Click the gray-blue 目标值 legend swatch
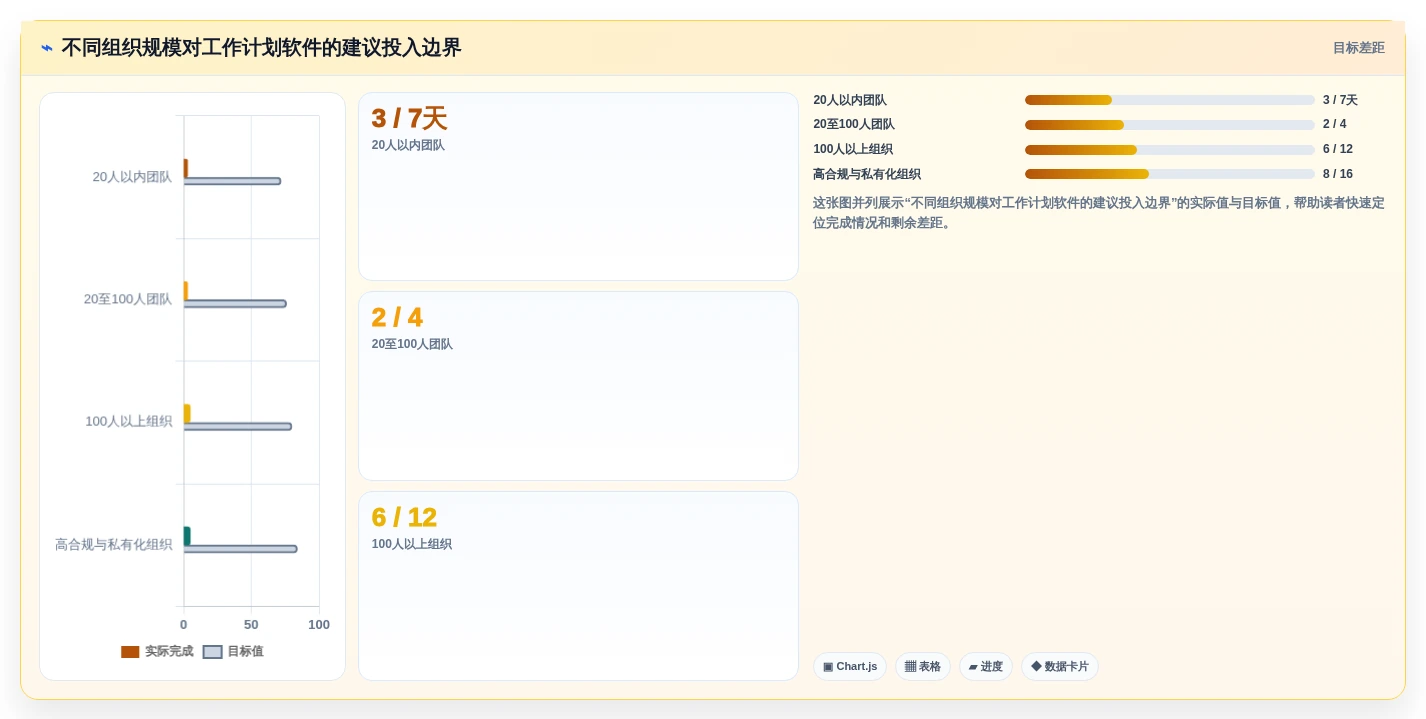The width and height of the screenshot is (1426, 719). click(212, 652)
